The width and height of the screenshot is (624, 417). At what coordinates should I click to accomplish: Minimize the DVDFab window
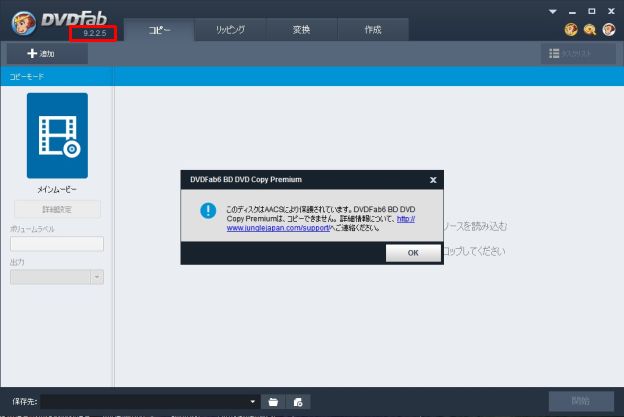tap(572, 12)
